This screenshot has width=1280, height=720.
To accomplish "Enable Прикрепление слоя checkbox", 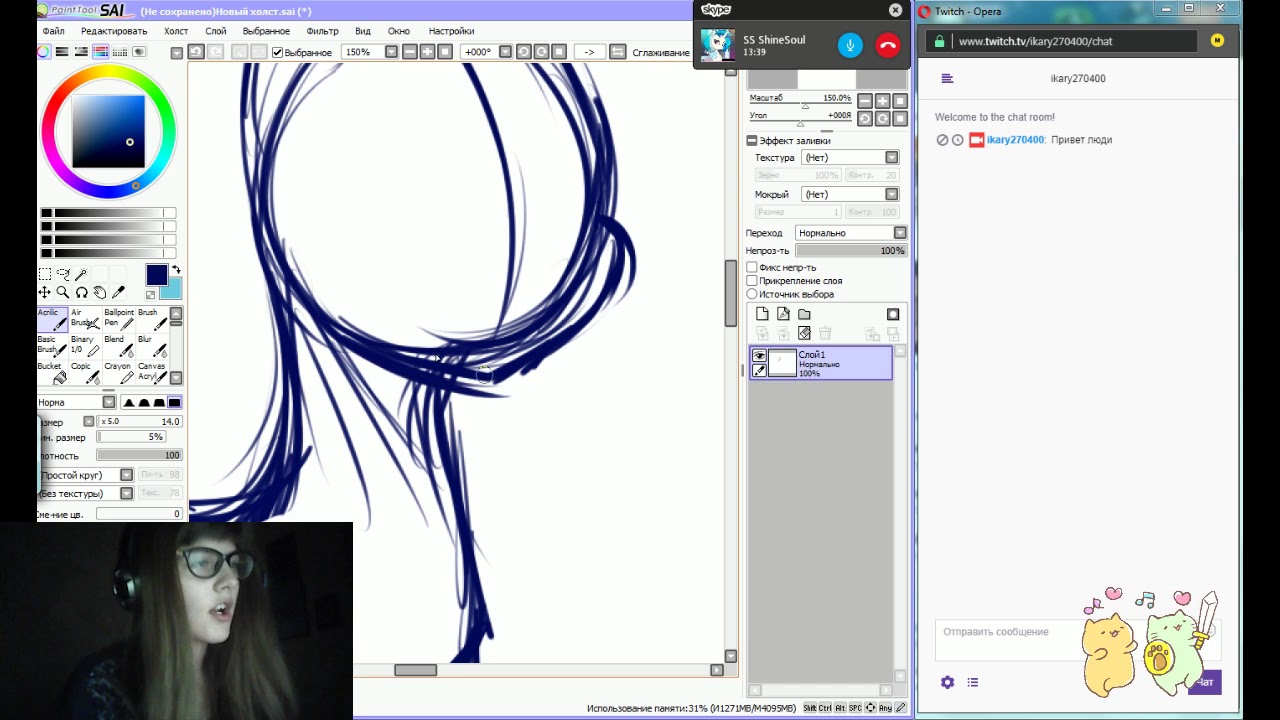I will pos(752,281).
